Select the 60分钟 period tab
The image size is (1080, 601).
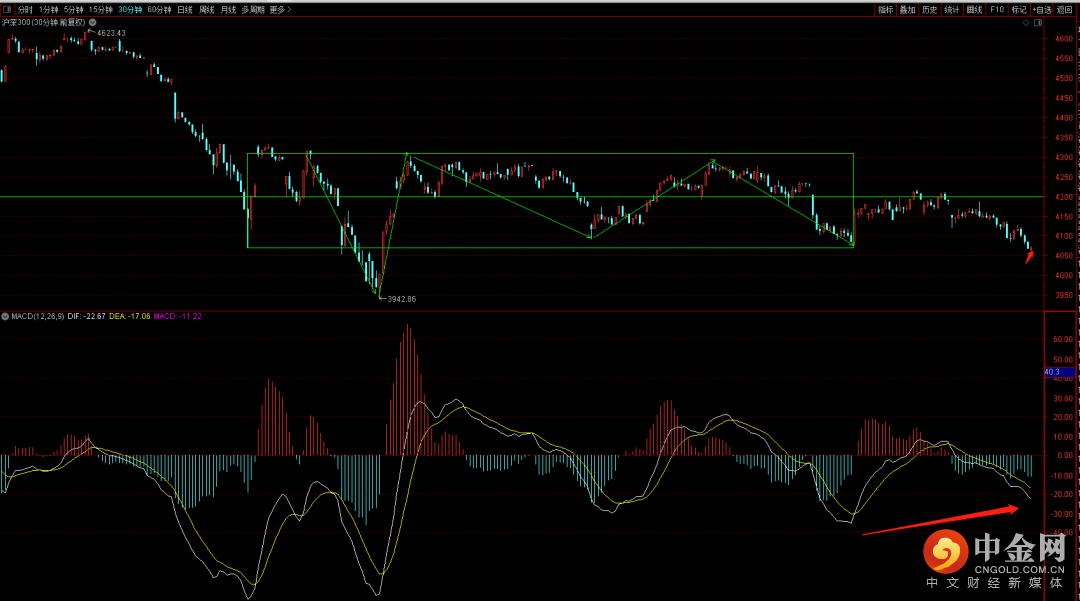click(158, 9)
